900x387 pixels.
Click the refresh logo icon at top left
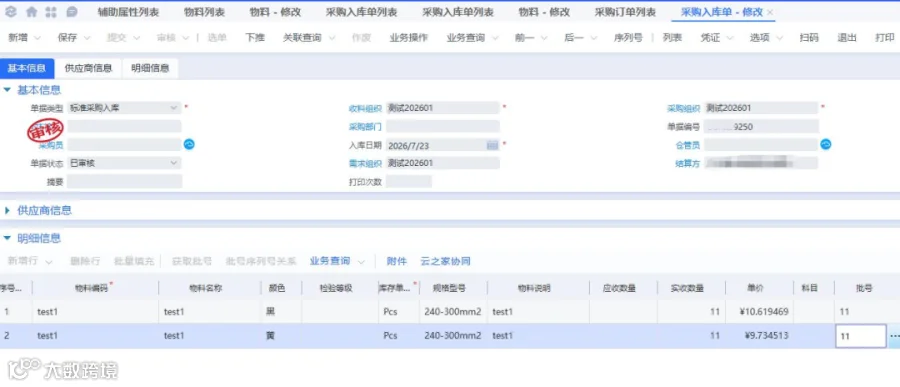coord(11,12)
